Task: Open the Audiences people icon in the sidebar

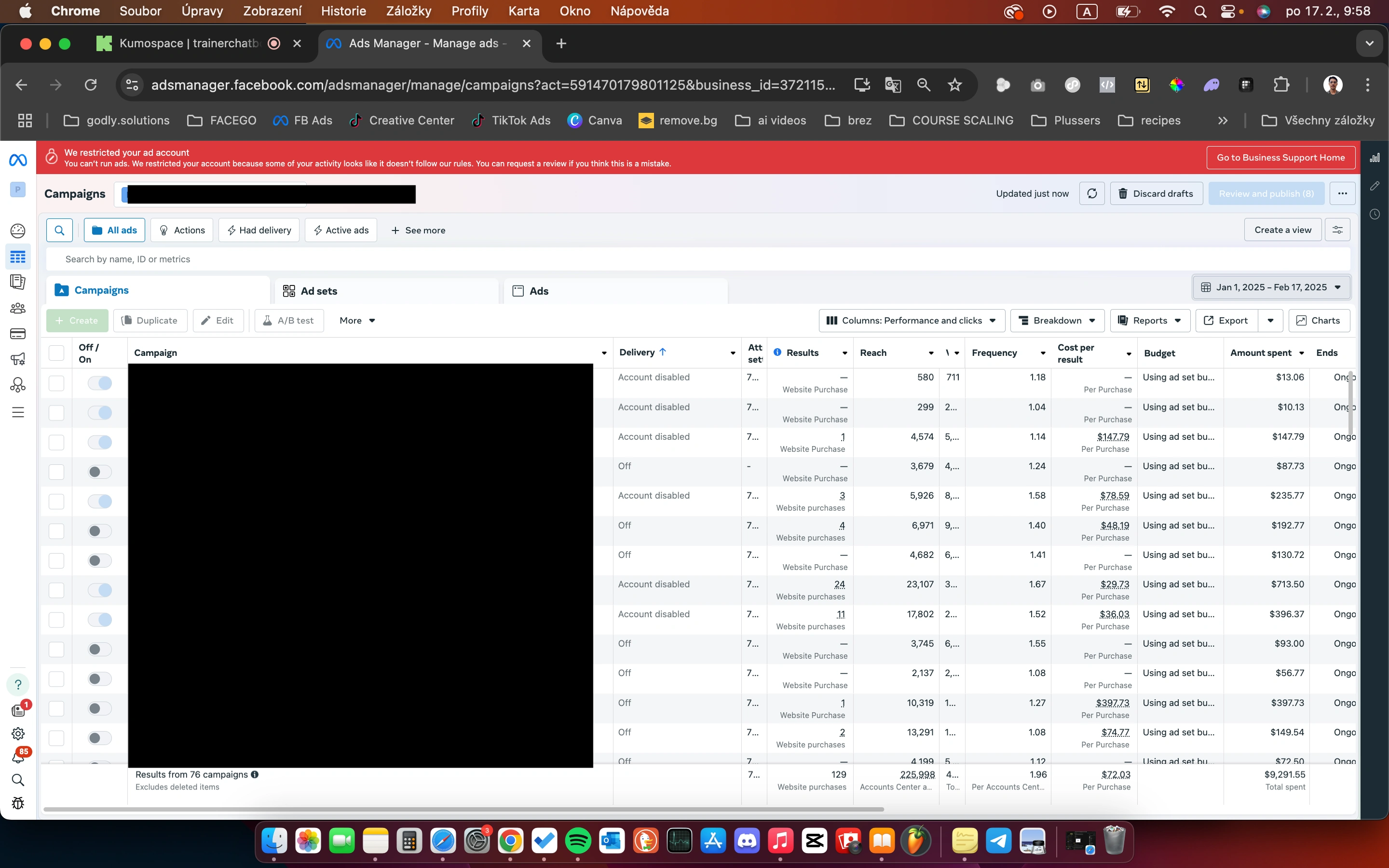Action: [x=18, y=308]
